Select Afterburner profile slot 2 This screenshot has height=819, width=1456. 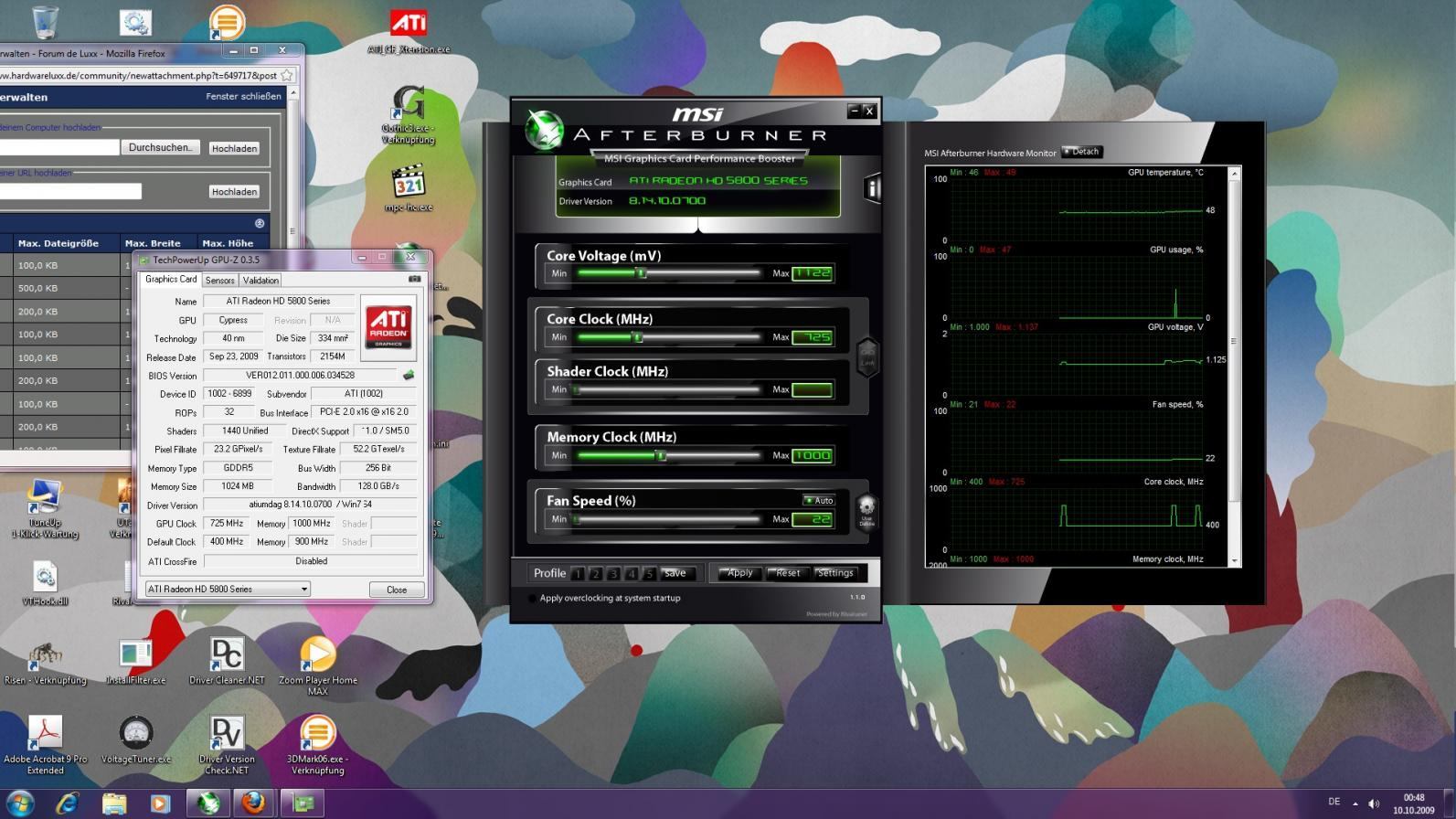coord(596,574)
